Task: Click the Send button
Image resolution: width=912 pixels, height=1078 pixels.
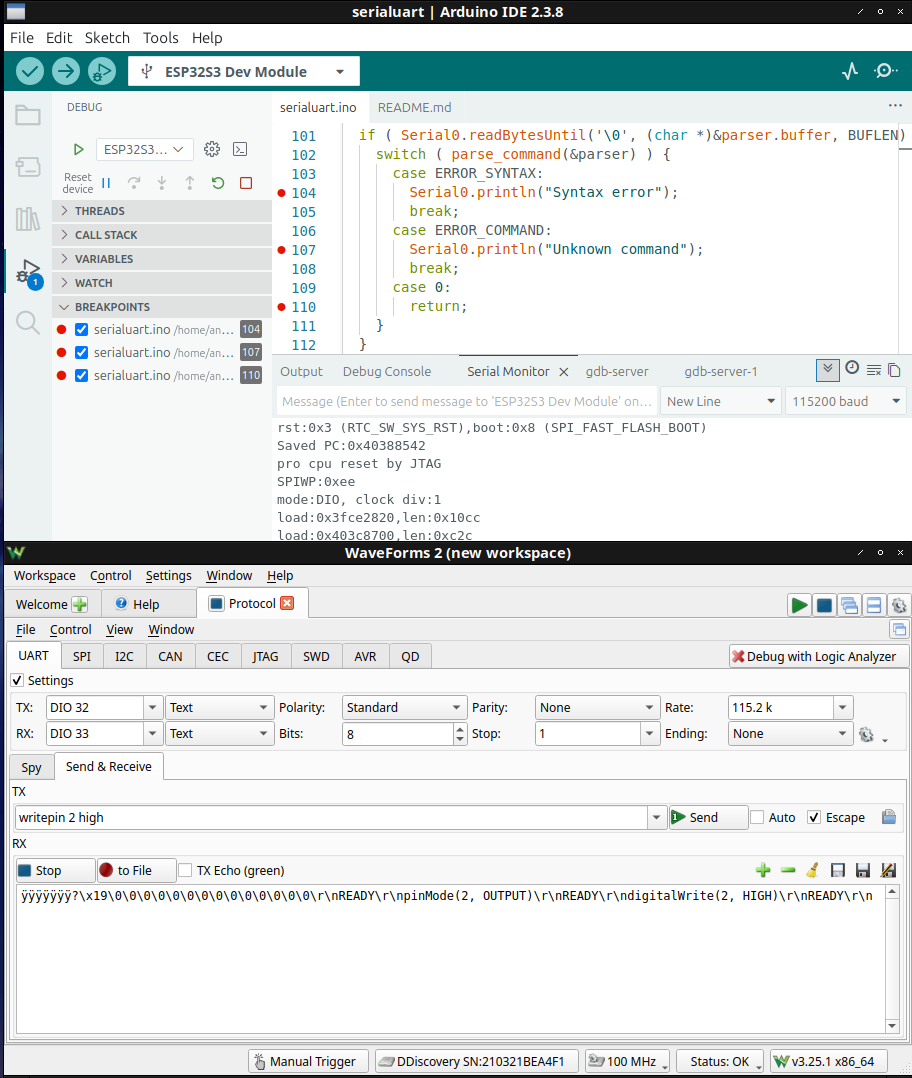Action: pos(709,817)
